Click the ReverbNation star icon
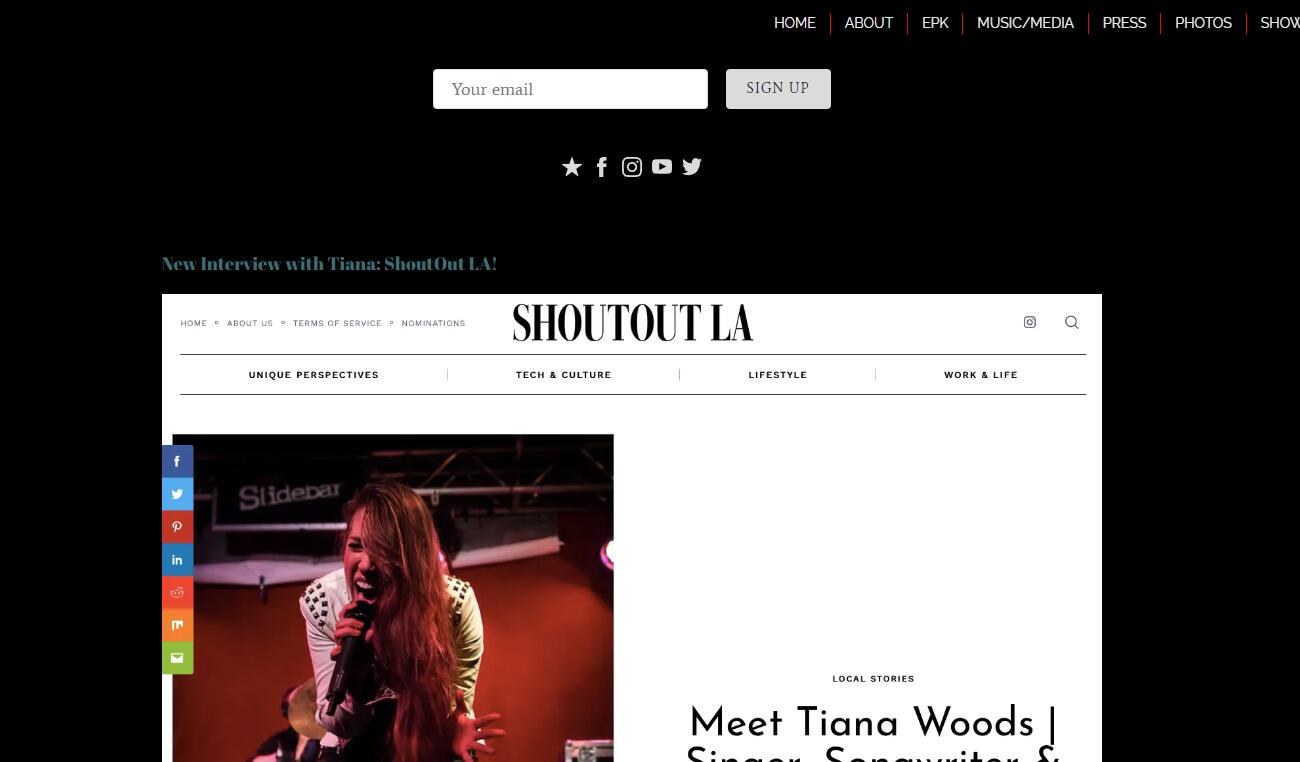This screenshot has height=762, width=1300. click(572, 167)
